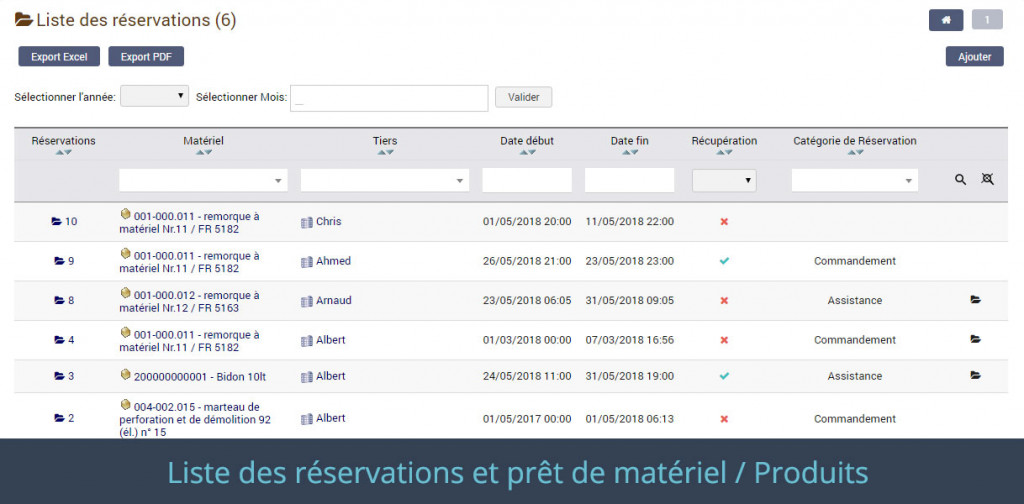Image resolution: width=1024 pixels, height=504 pixels.
Task: Select date 01/05/2017 00:00 cell
Action: coord(527,419)
